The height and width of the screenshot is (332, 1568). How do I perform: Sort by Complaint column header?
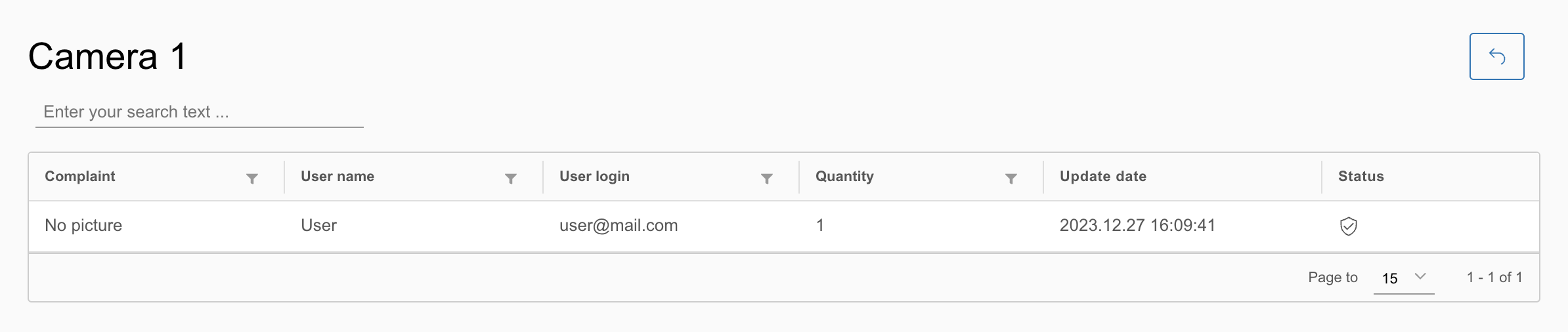click(80, 176)
